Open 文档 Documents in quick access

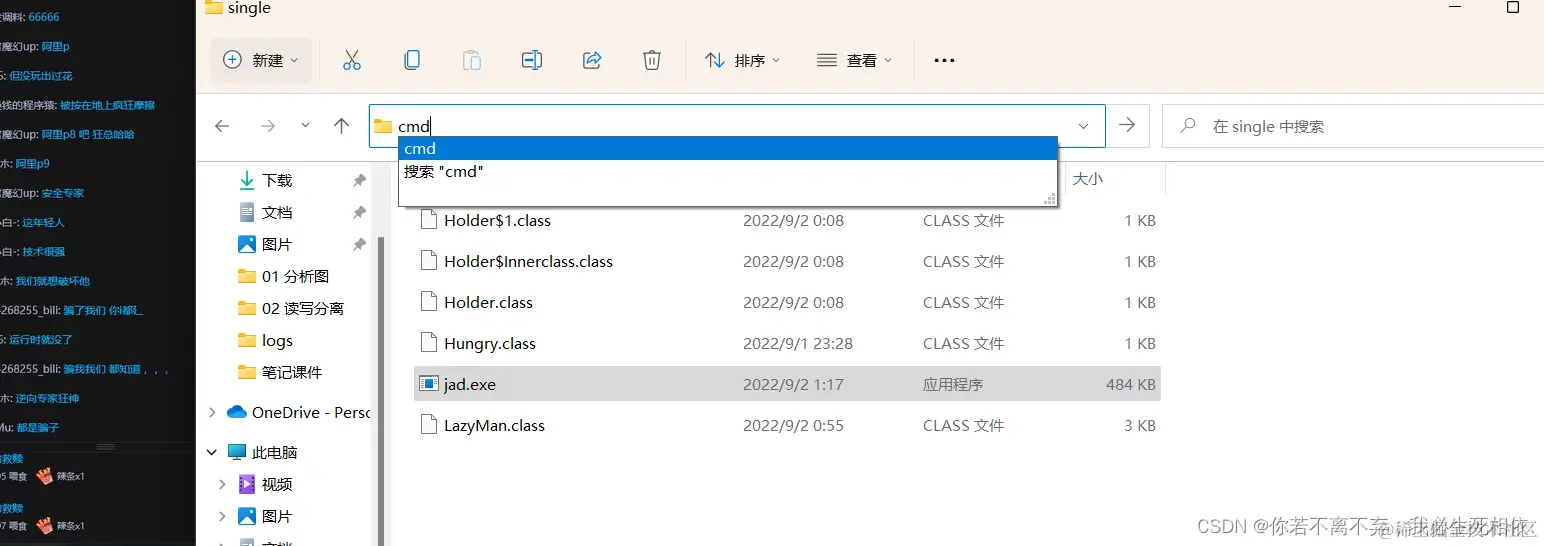click(277, 212)
